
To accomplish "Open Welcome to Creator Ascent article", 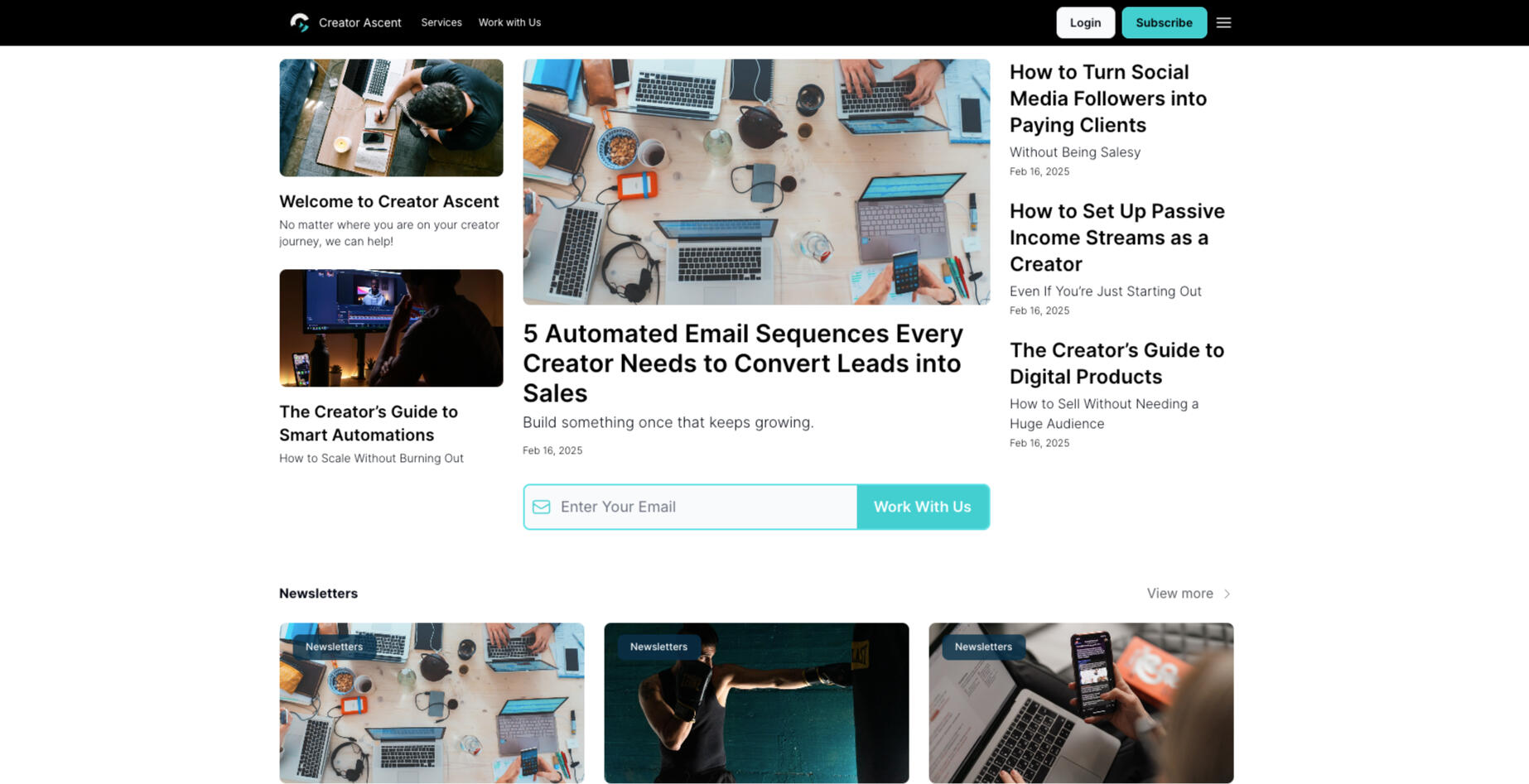I will pos(389,201).
